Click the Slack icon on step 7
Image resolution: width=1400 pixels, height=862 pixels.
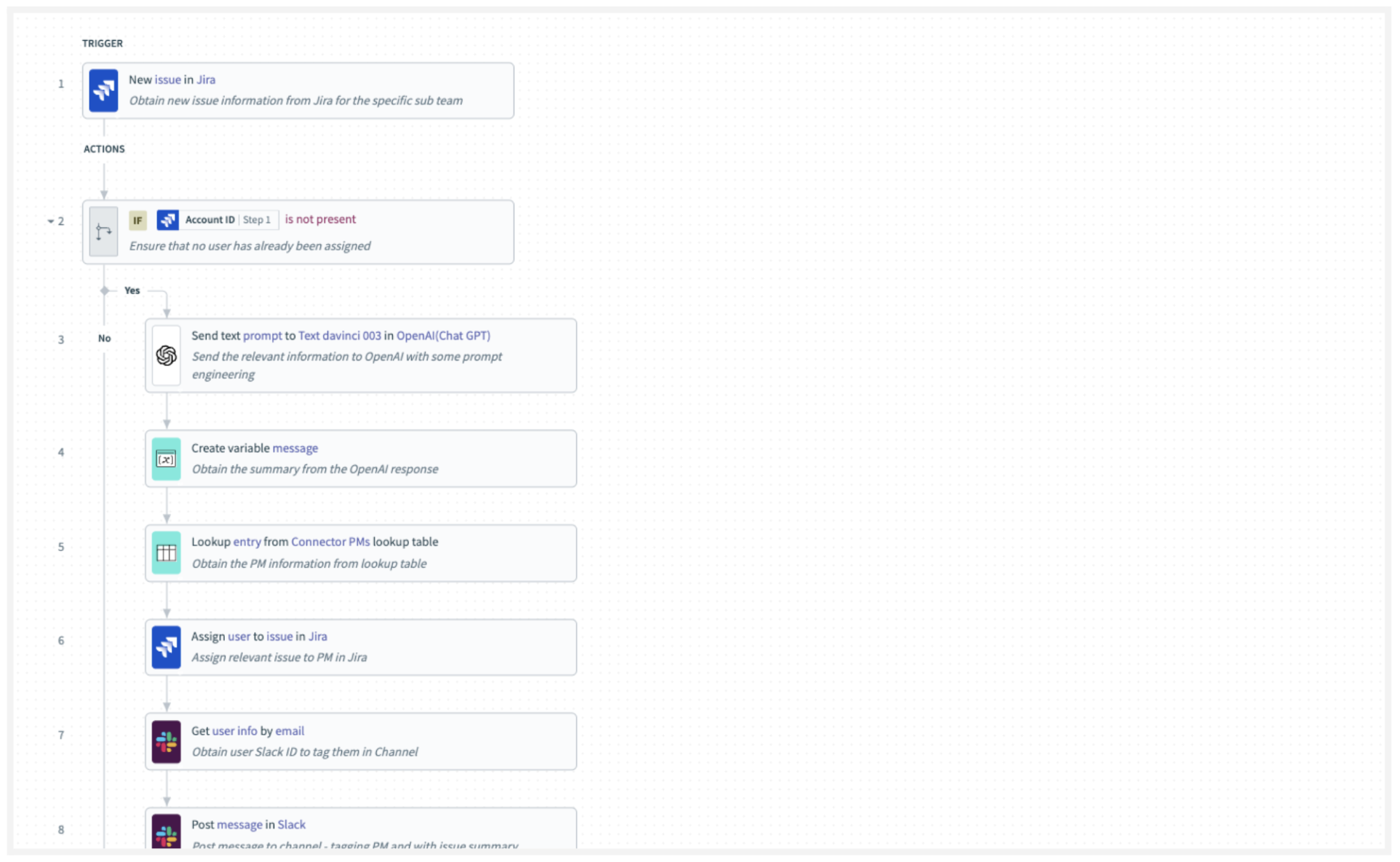166,741
